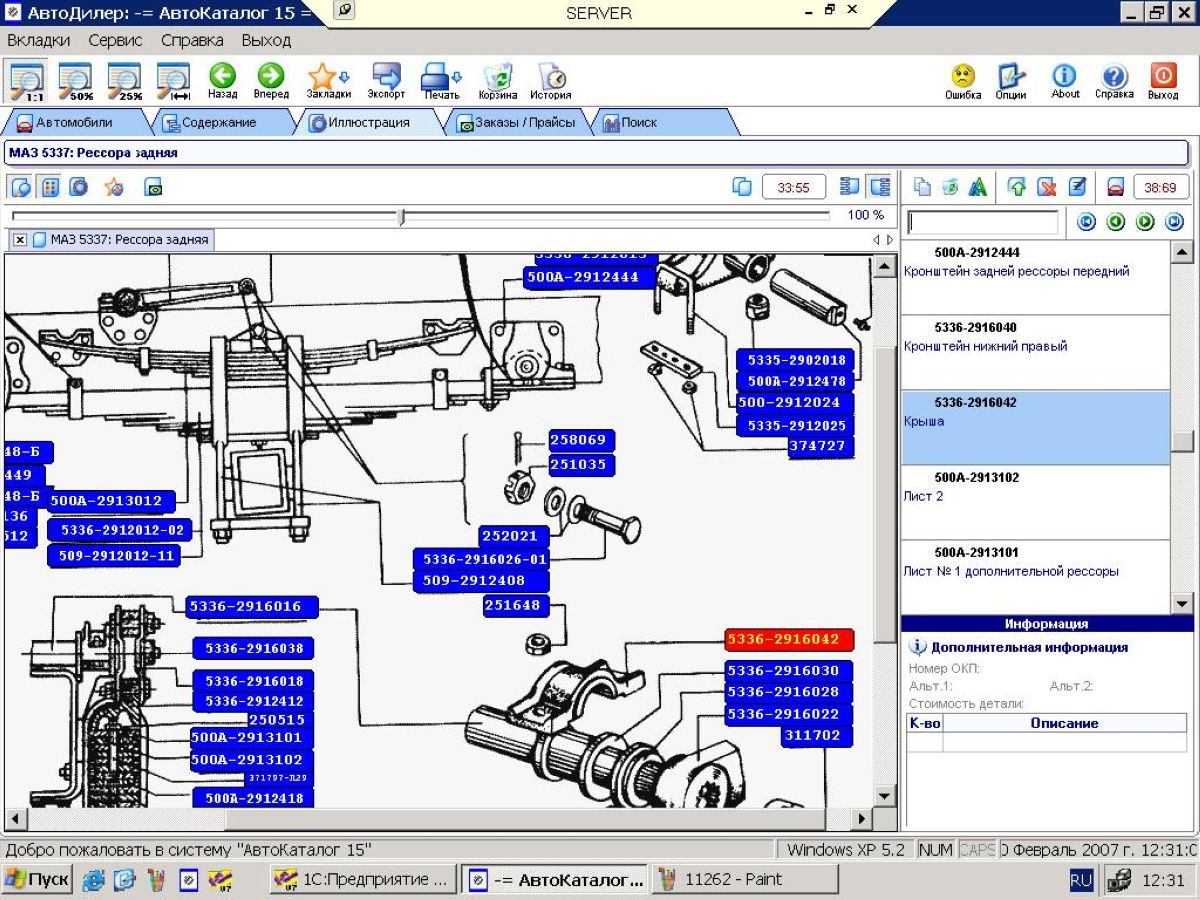Fit illustration to window width

(x=174, y=81)
